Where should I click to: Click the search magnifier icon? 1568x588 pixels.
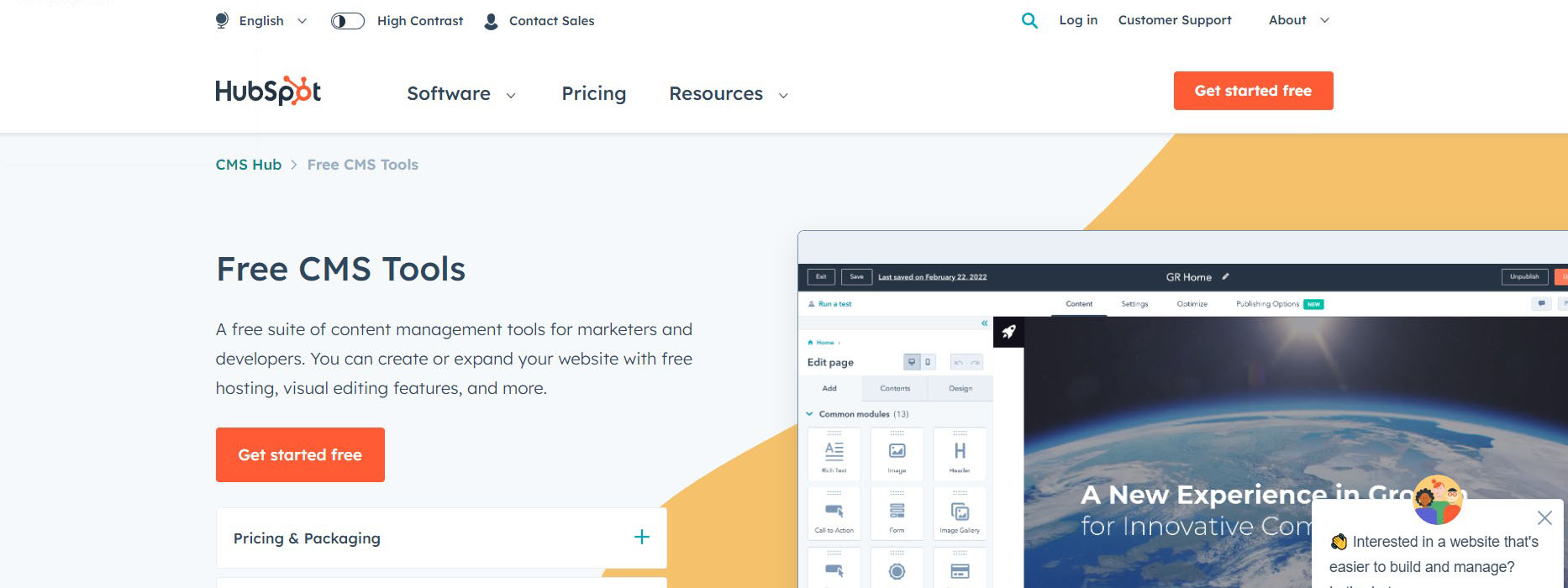pyautogui.click(x=1029, y=21)
